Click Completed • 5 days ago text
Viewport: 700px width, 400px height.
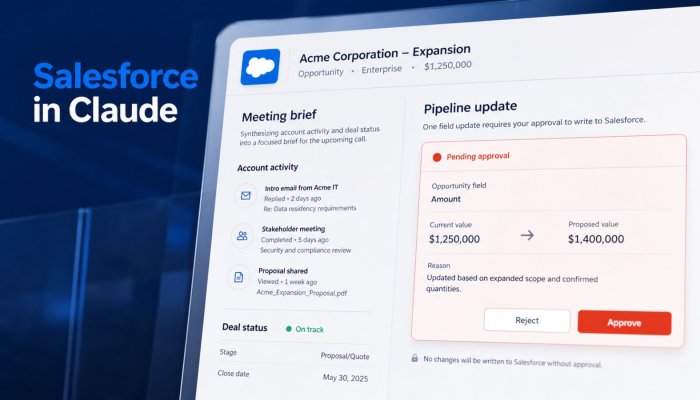click(295, 240)
